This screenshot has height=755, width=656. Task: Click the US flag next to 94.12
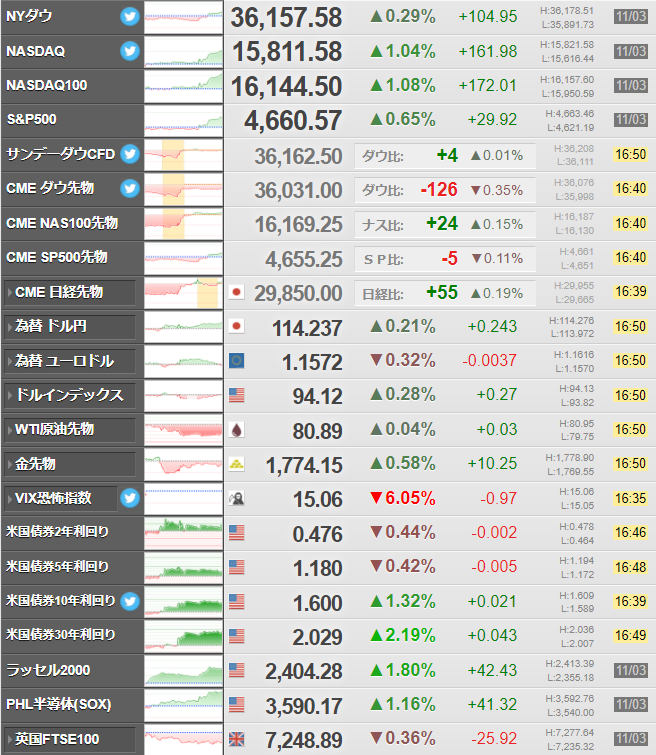236,395
